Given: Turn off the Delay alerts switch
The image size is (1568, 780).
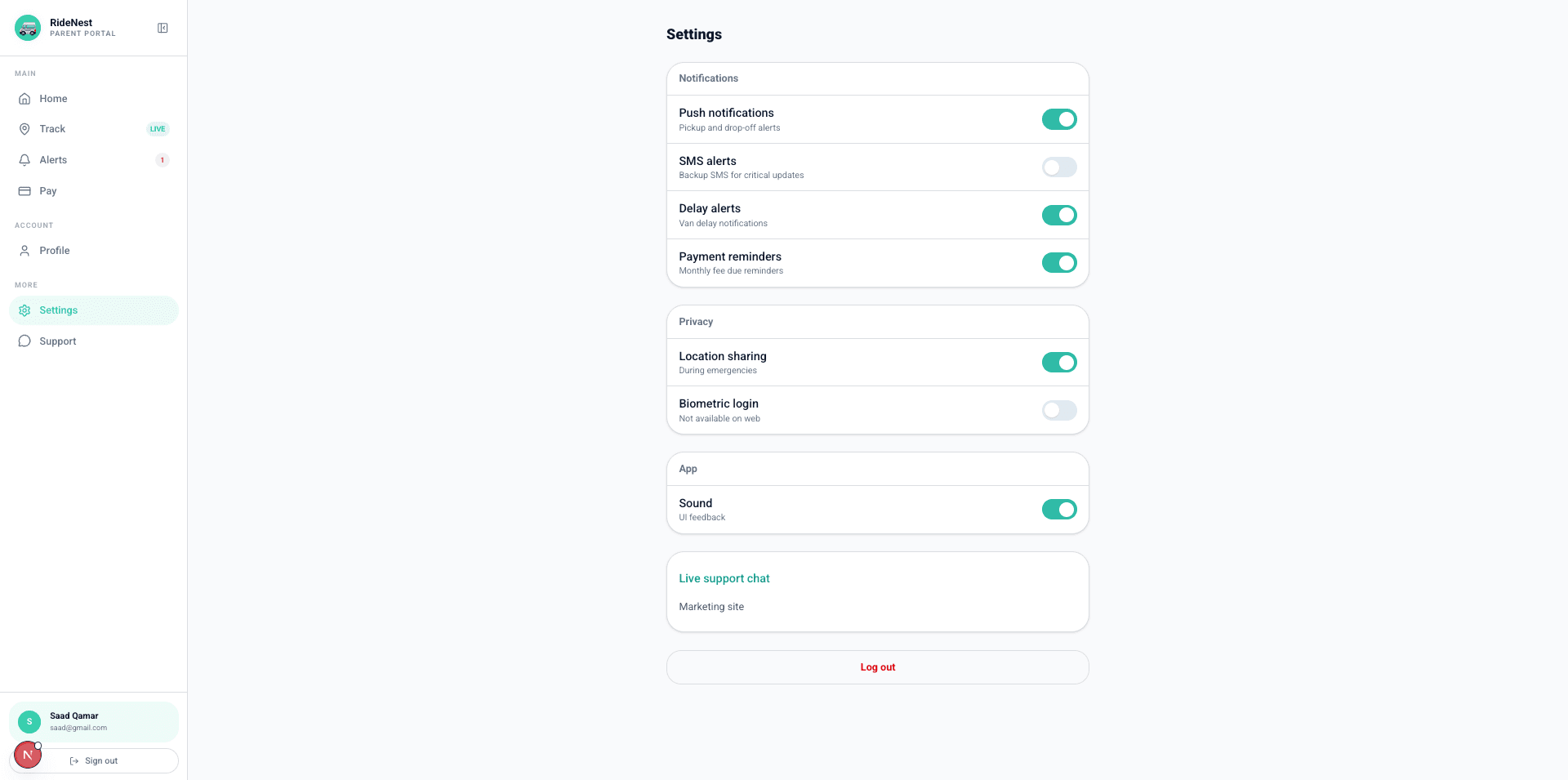Looking at the screenshot, I should (1059, 215).
